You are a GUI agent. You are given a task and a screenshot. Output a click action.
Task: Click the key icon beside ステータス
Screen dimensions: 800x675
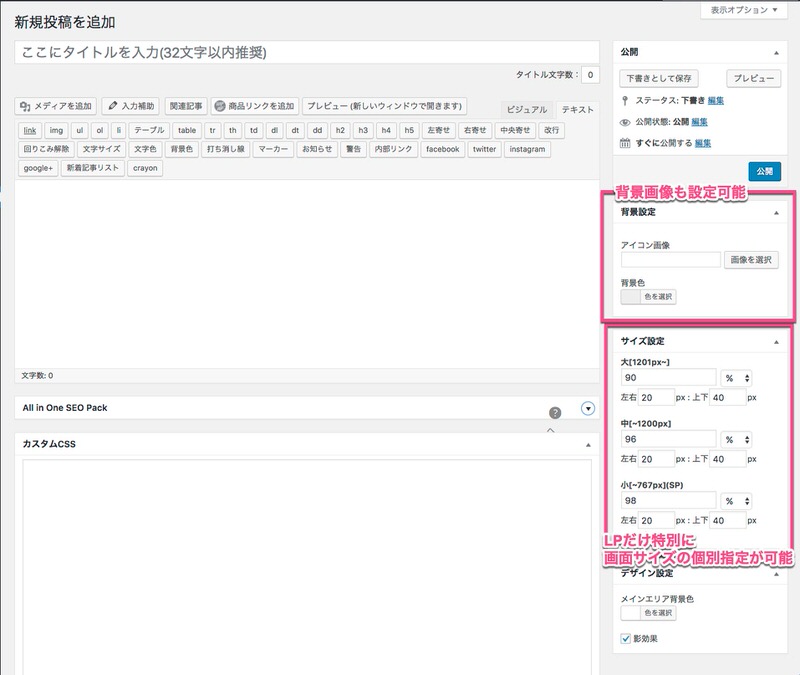coord(625,101)
